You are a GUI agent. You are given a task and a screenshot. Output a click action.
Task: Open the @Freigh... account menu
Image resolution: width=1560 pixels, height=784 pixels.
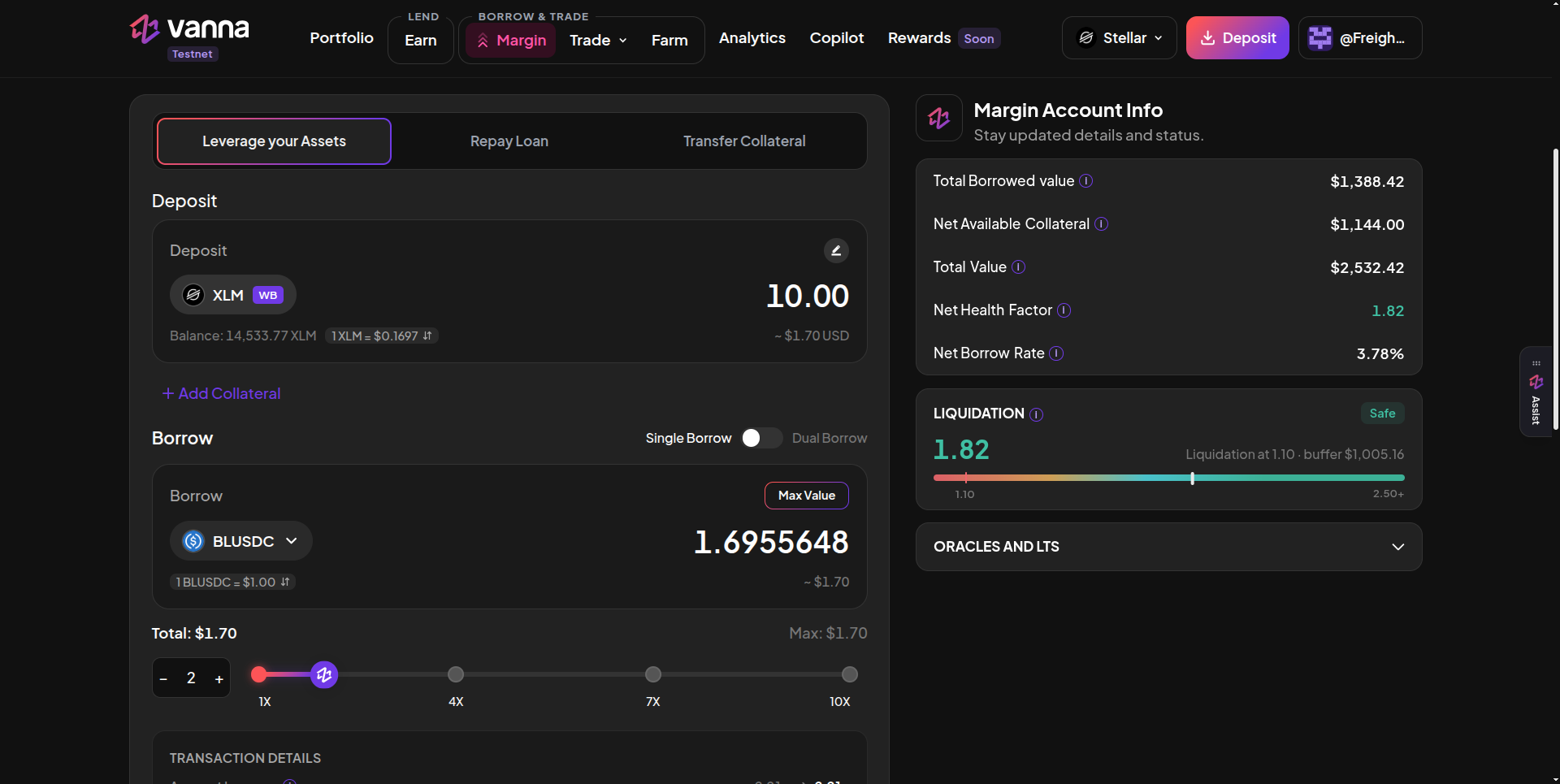(1360, 38)
